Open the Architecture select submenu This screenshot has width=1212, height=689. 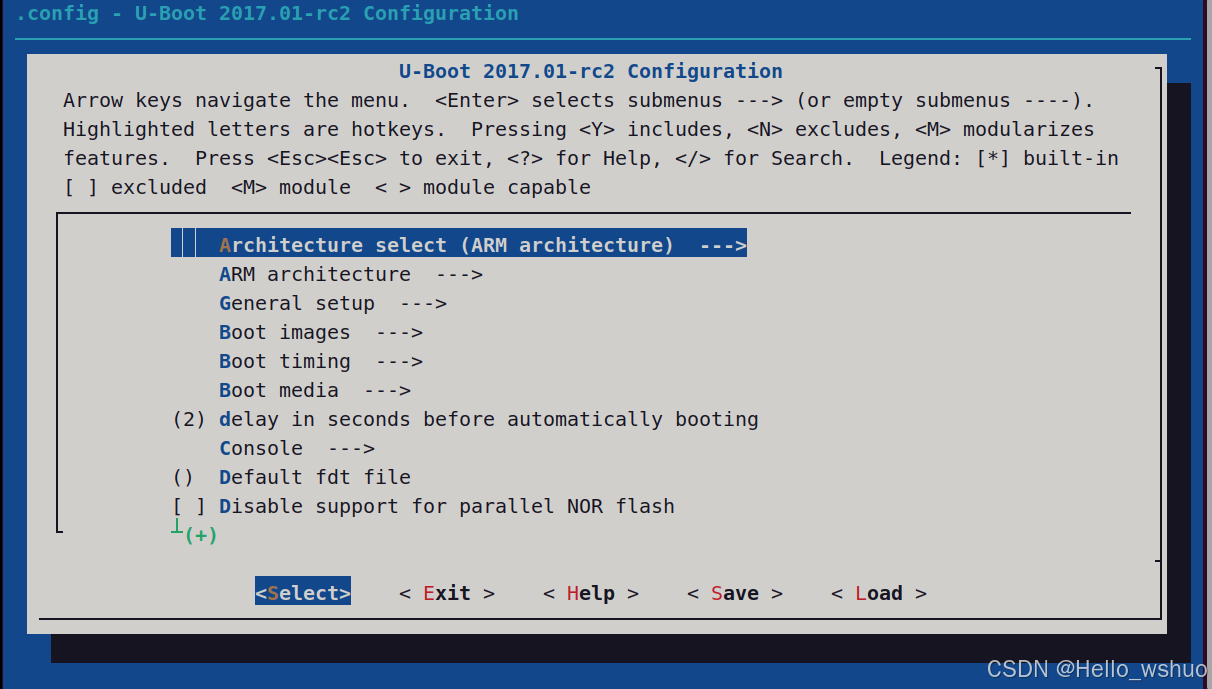459,245
